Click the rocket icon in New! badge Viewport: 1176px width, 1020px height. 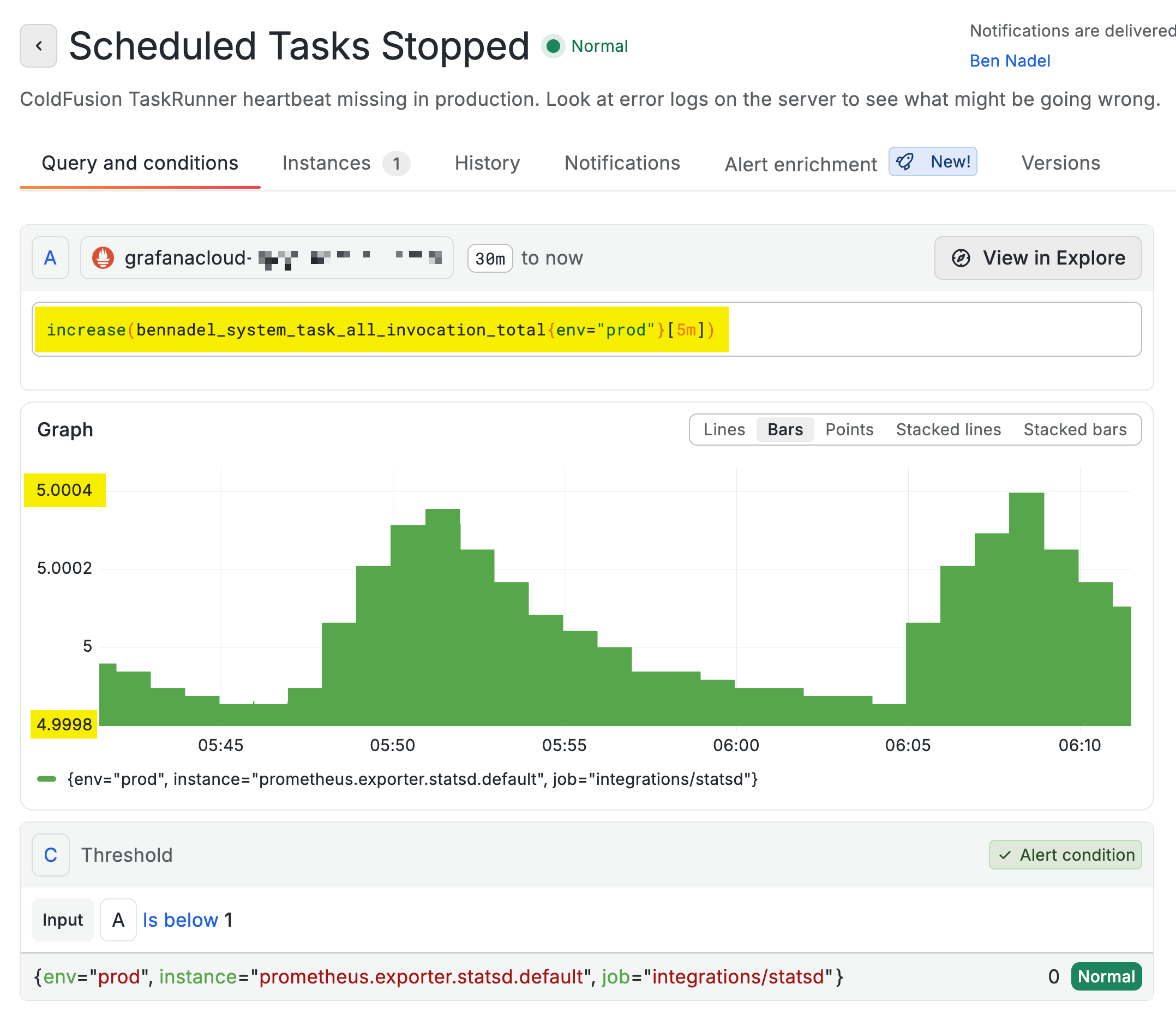(x=905, y=162)
